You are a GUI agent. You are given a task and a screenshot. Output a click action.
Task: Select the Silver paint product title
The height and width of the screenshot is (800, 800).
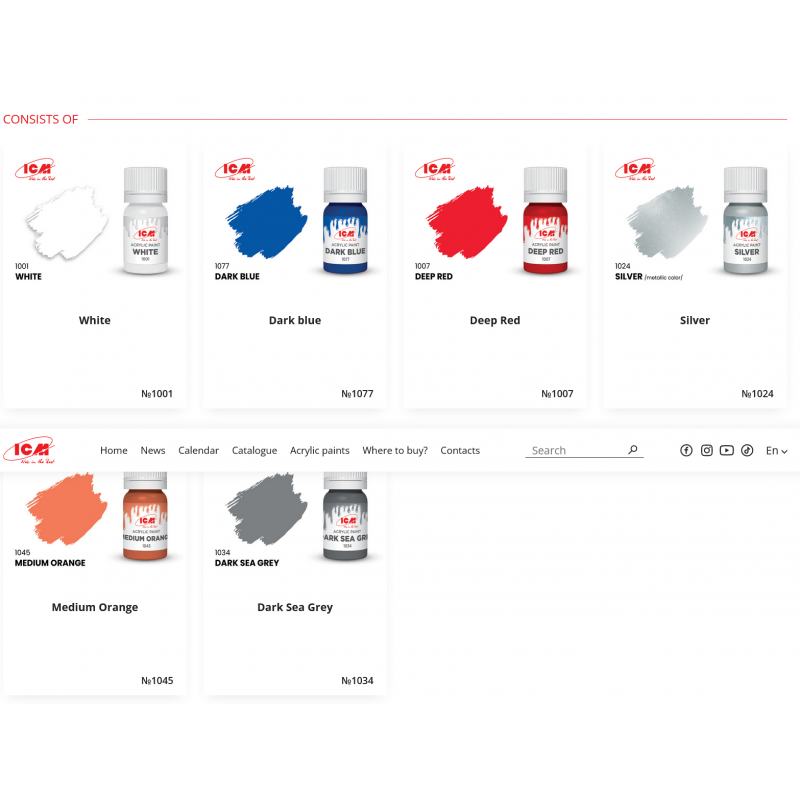(x=695, y=320)
